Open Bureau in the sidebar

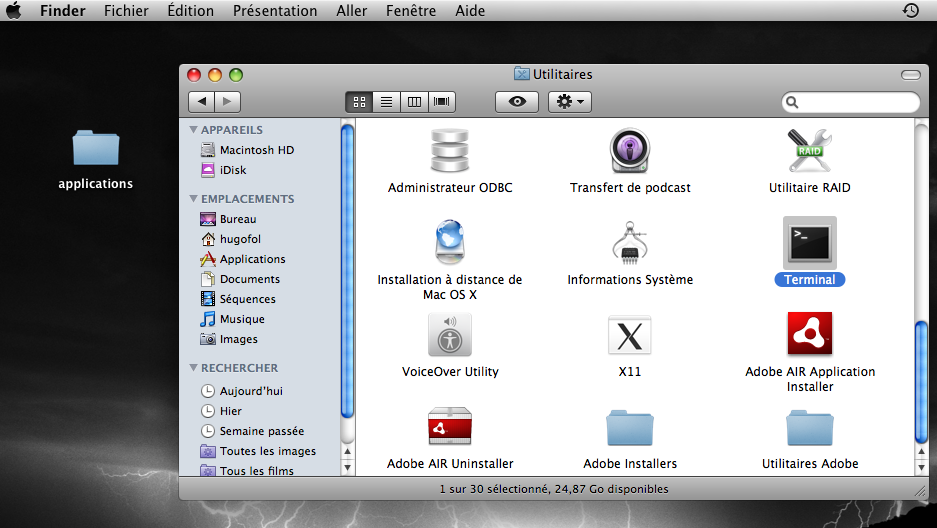[228, 219]
